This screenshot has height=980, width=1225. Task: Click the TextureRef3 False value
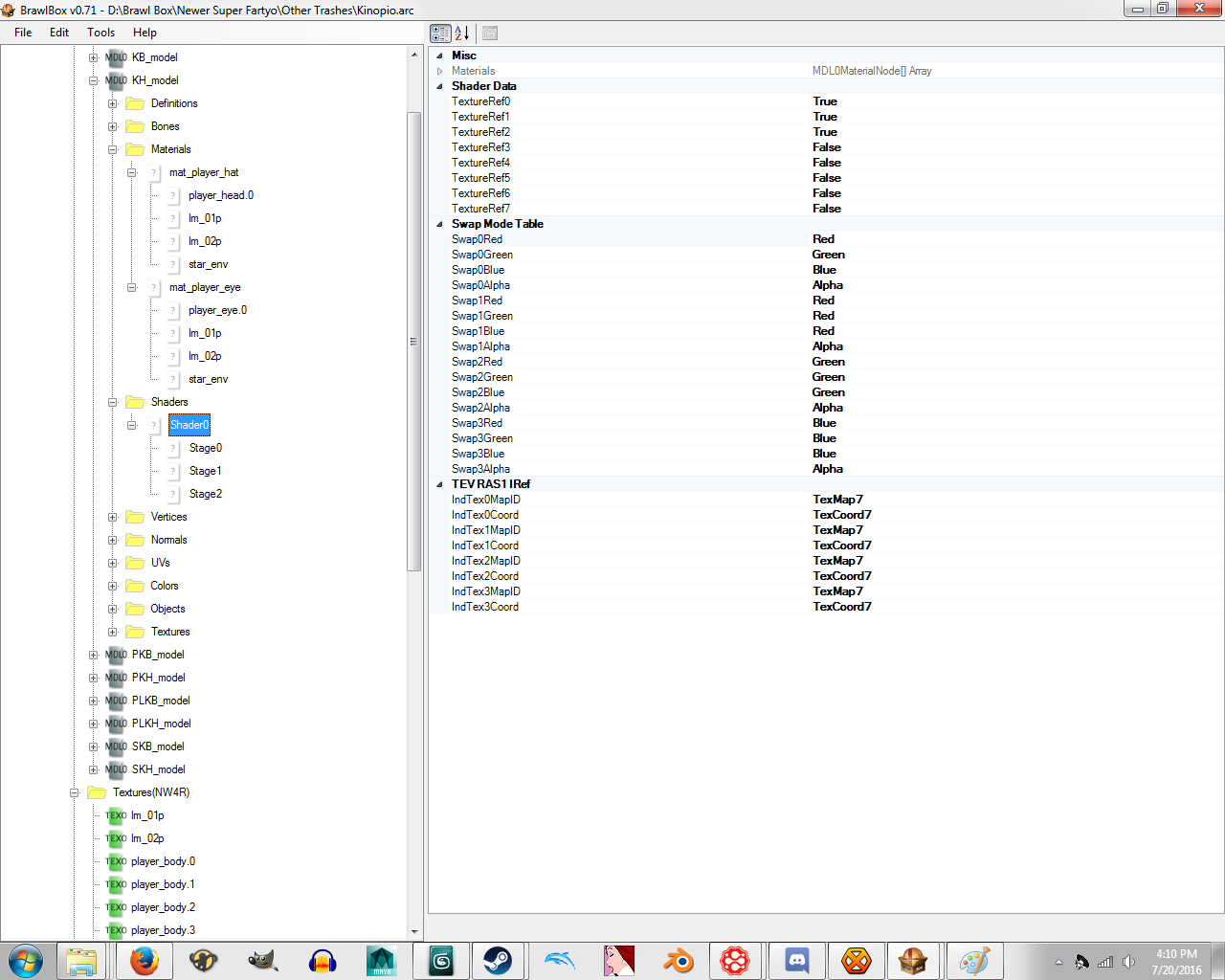827,147
